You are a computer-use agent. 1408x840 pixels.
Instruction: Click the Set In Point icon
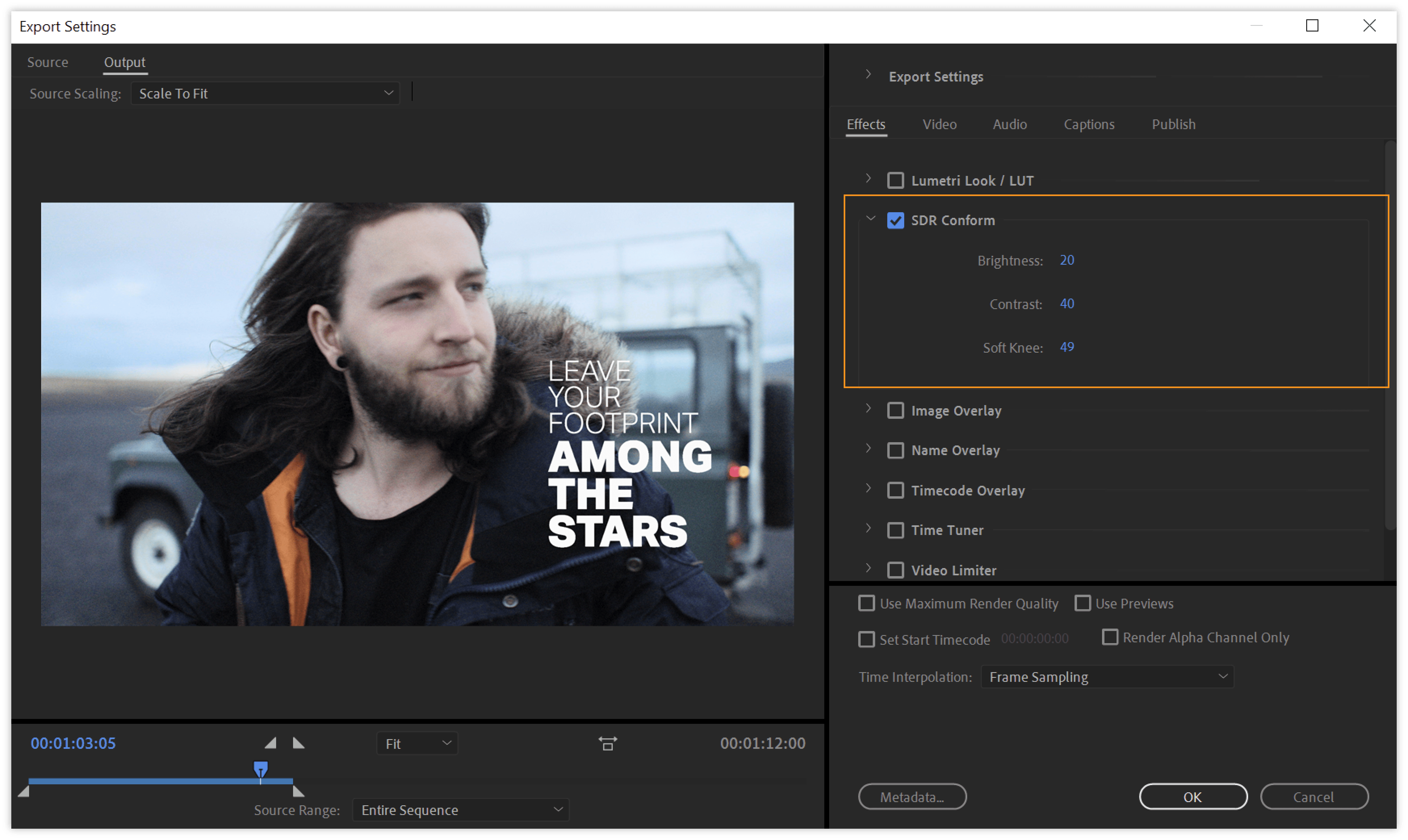(x=271, y=742)
